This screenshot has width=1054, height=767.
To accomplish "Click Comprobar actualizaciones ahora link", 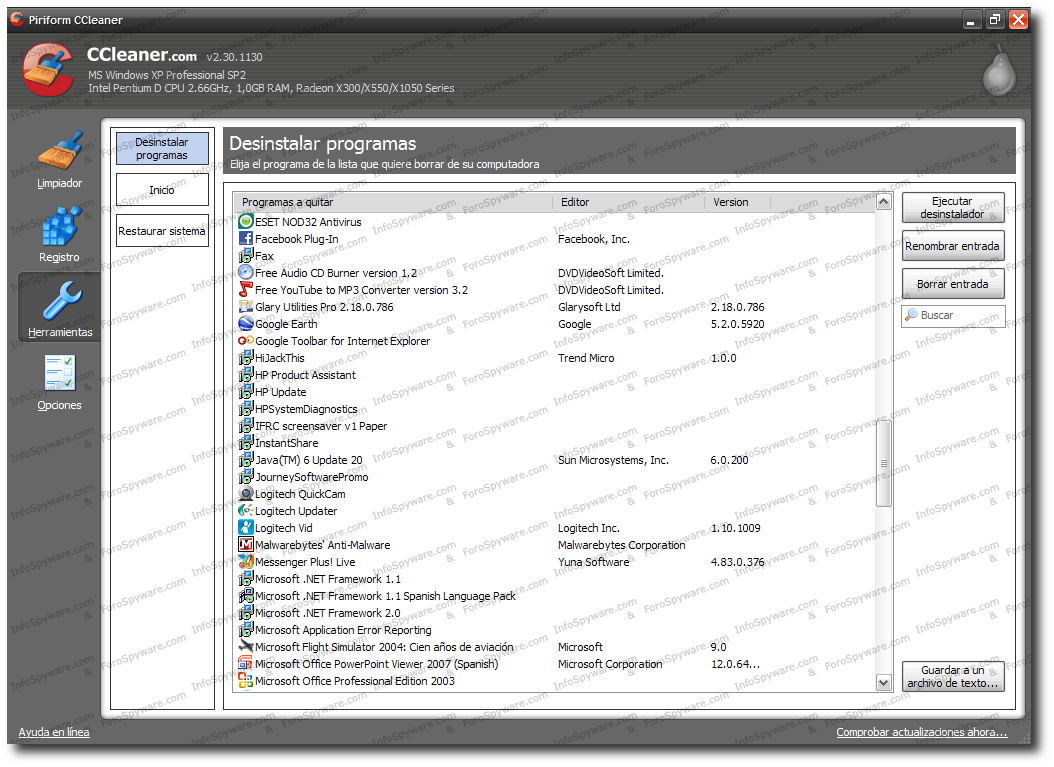I will tap(922, 732).
